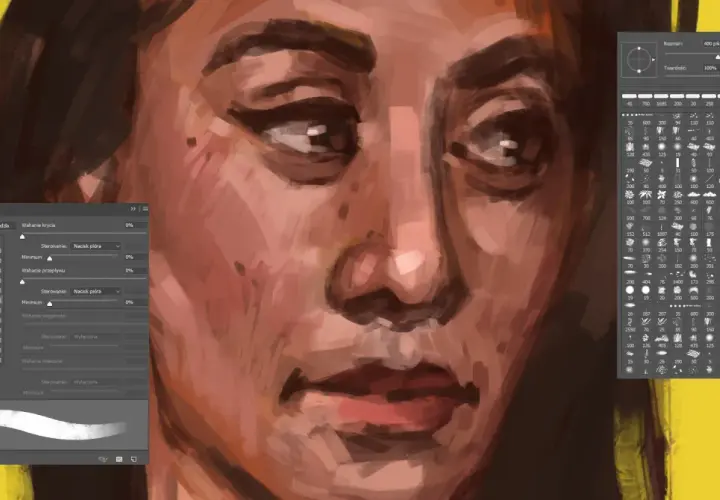Click Minimum slider handle below Wahanie krycia
This screenshot has width=720, height=500.
point(50,258)
